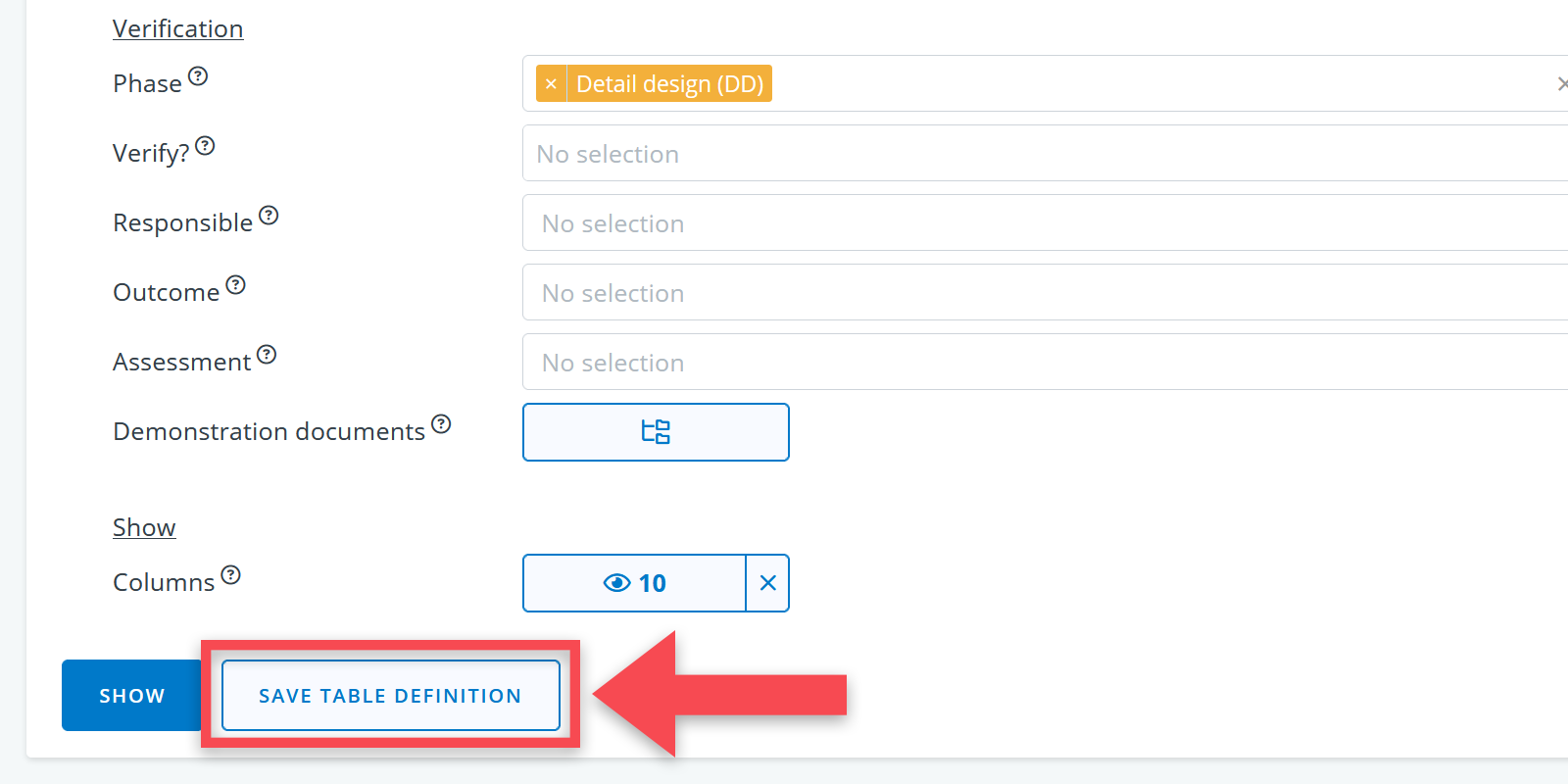This screenshot has height=784, width=1568.
Task: Show help for the Outcome field
Action: (x=235, y=285)
